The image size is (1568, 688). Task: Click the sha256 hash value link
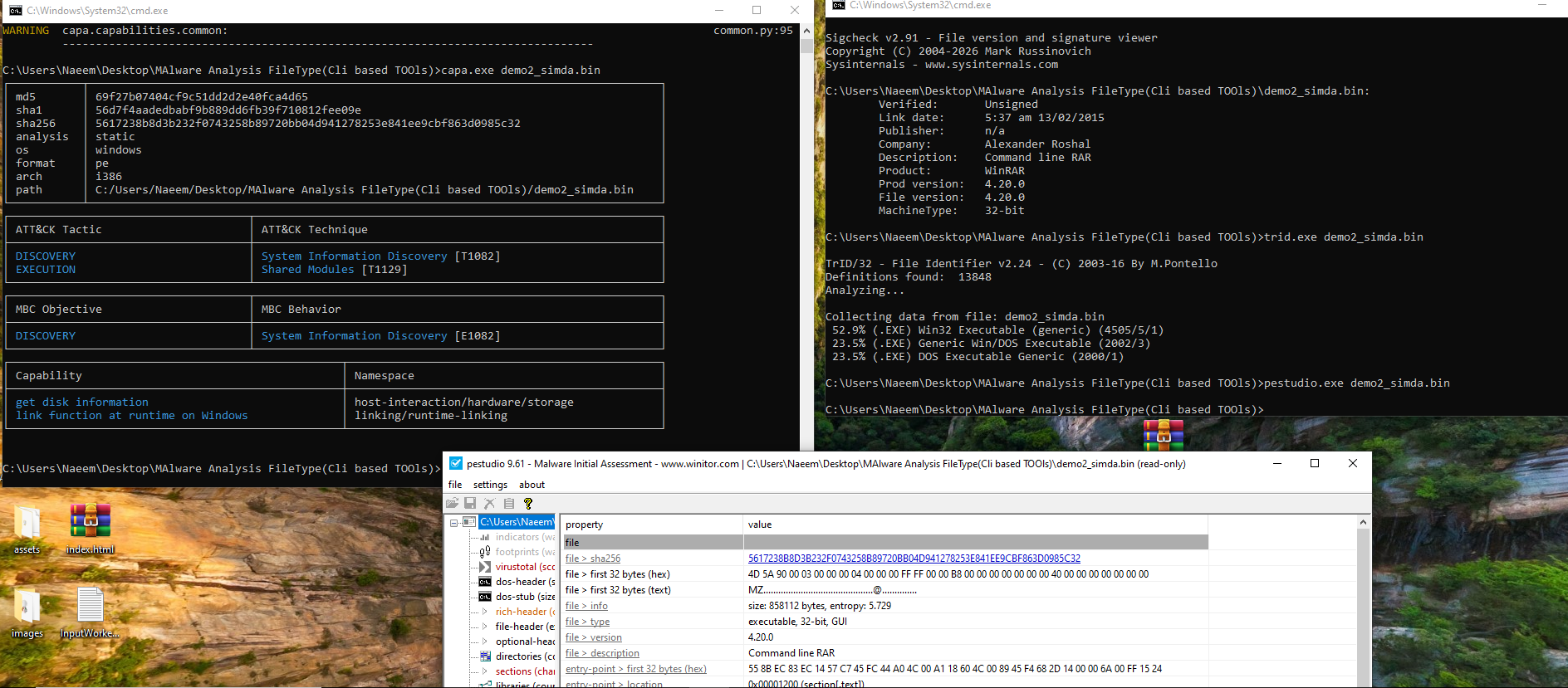coord(914,559)
